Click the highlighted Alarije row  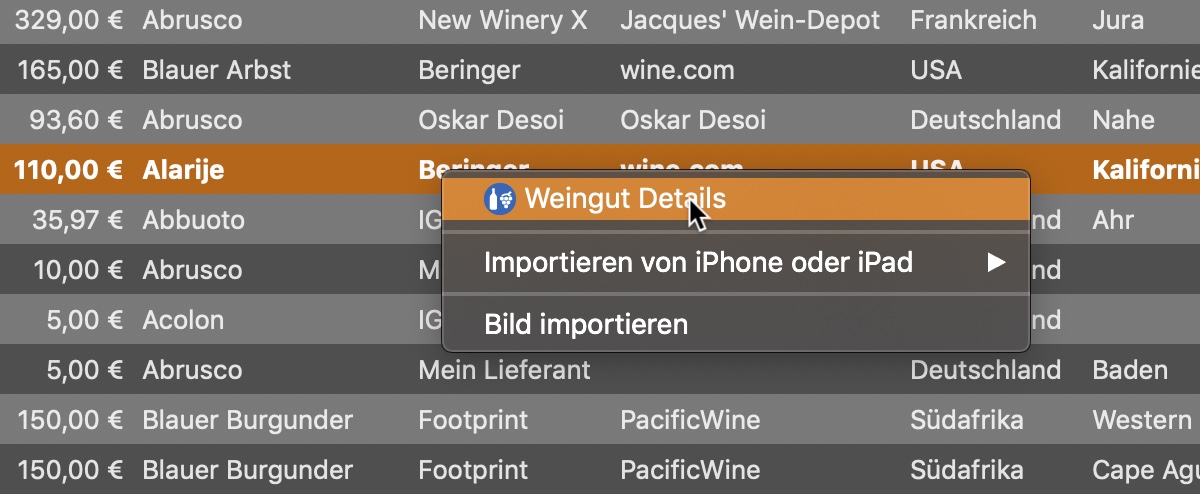[600, 170]
